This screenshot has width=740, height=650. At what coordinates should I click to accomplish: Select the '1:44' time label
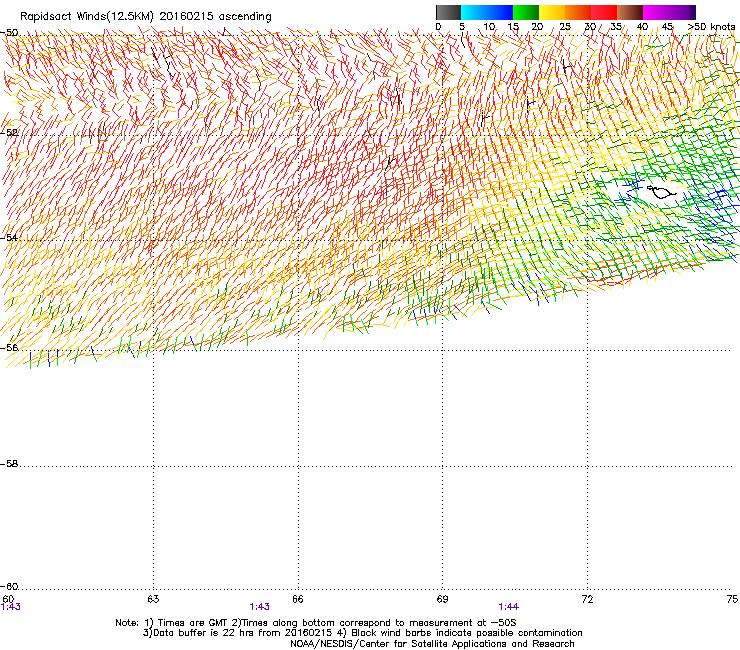click(x=508, y=607)
